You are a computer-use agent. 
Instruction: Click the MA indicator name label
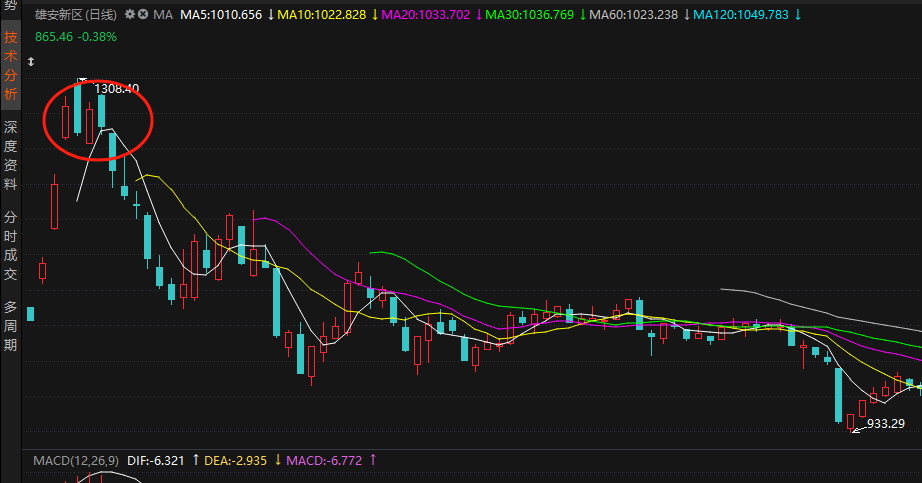pos(163,15)
